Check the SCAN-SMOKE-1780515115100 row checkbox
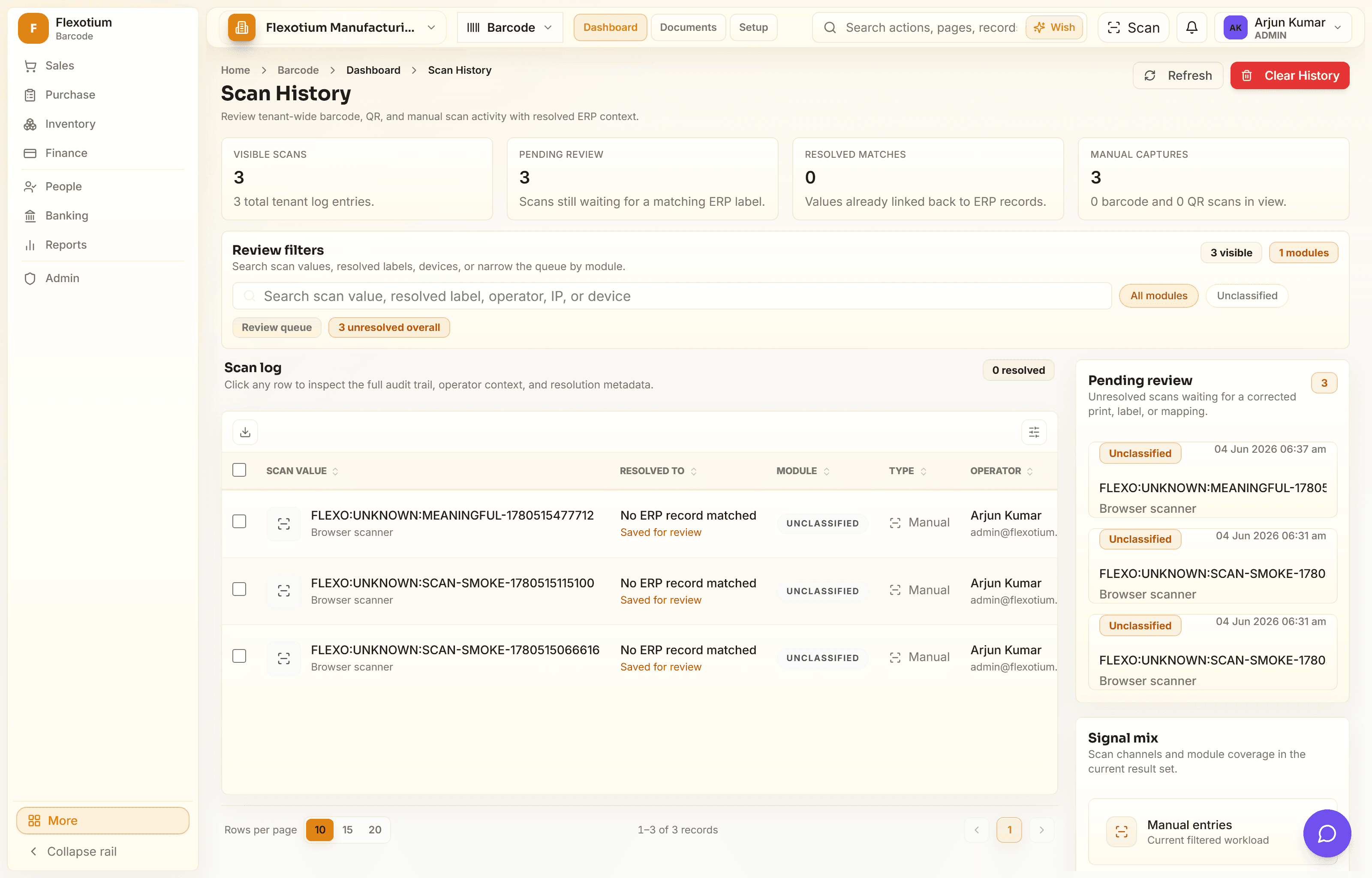Image resolution: width=1372 pixels, height=878 pixels. (x=239, y=589)
